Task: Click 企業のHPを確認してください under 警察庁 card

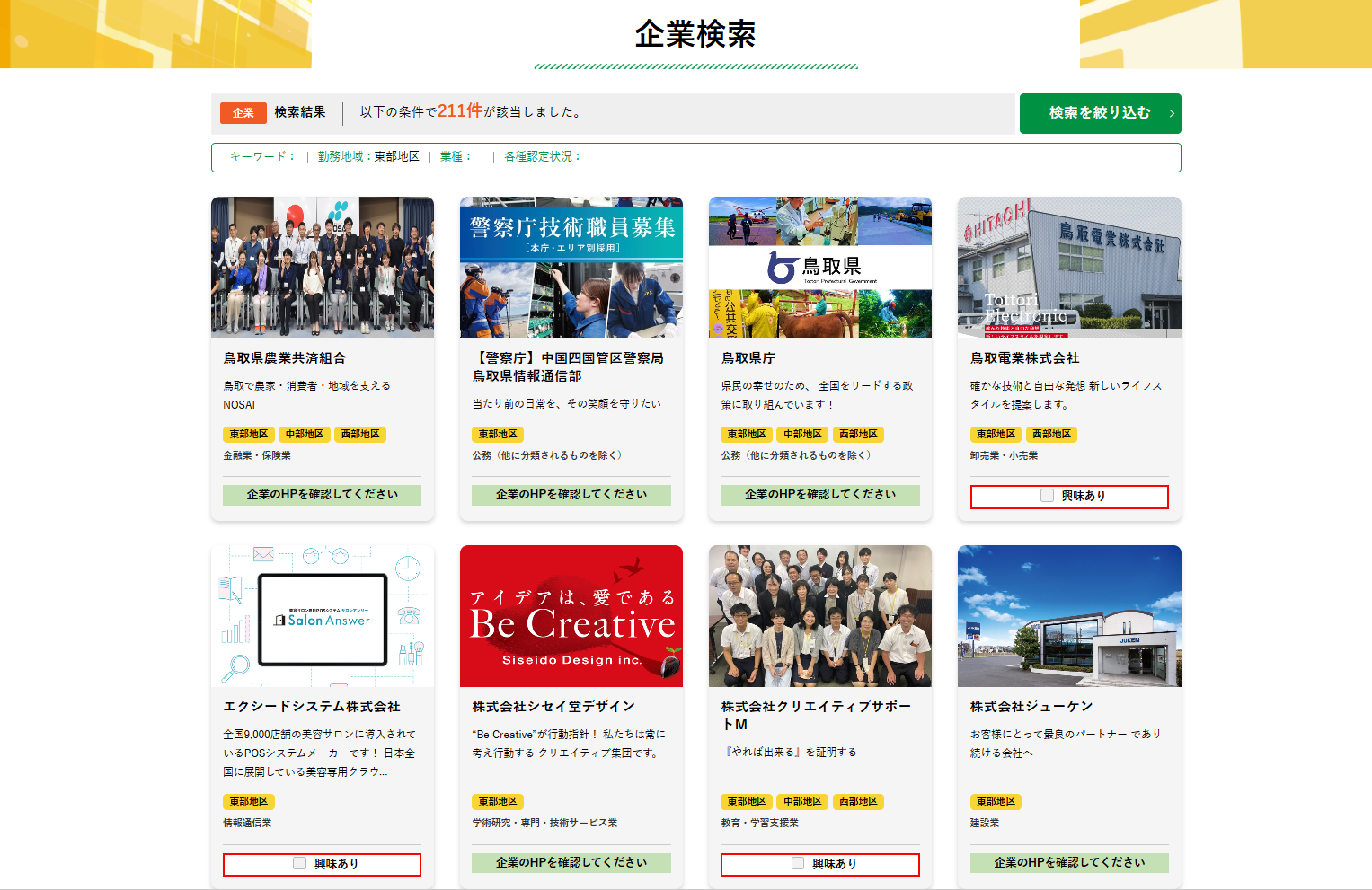Action: tap(571, 495)
